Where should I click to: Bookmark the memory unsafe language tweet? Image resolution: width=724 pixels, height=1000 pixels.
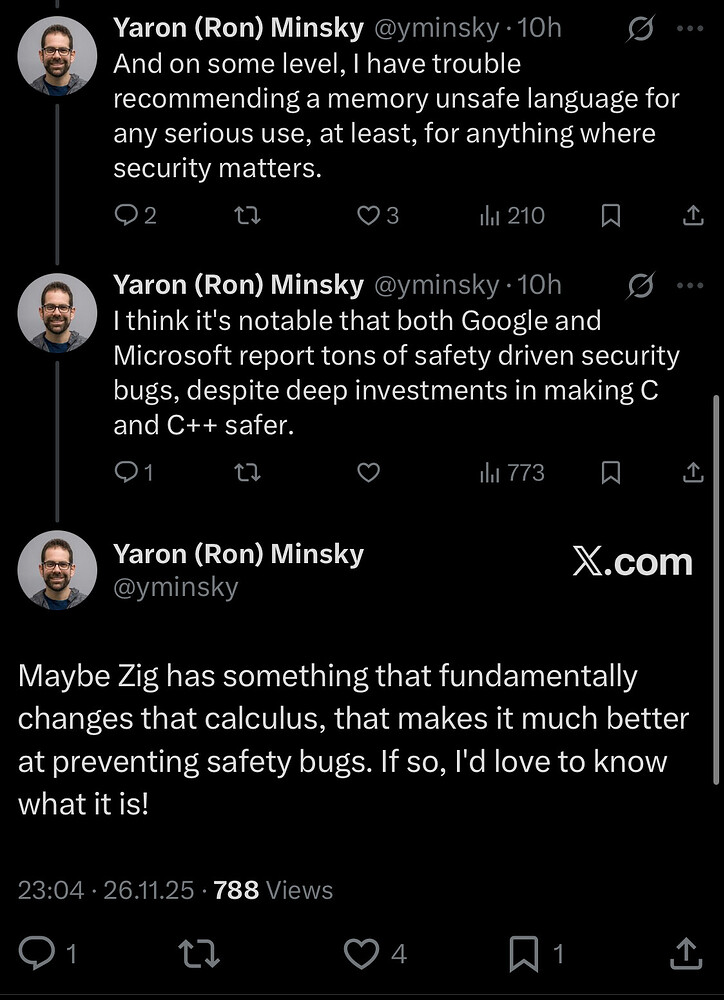click(x=611, y=215)
